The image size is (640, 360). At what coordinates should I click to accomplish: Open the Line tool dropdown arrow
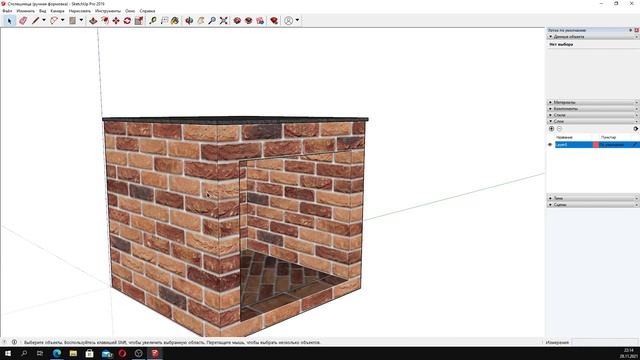[x=44, y=20]
